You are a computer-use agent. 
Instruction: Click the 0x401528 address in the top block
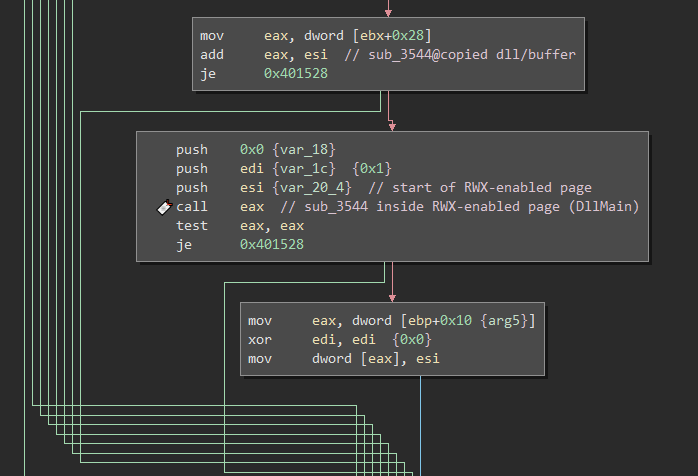[296, 73]
